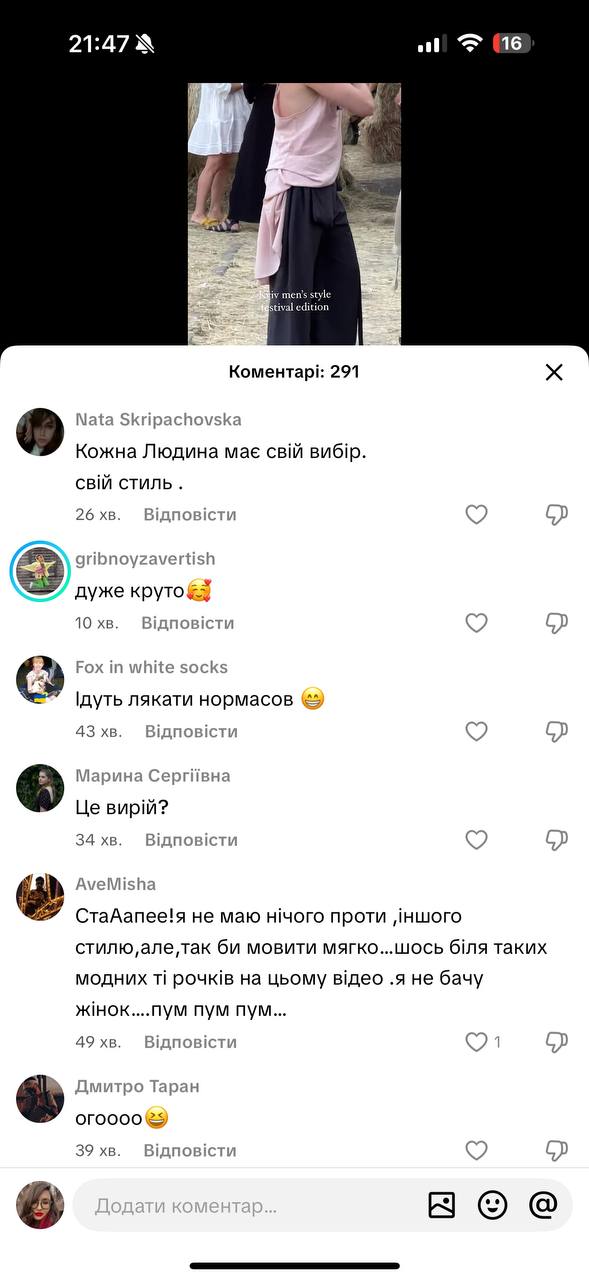Dislike Nata Skripachovska's comment
The image size is (589, 1280).
[x=557, y=515]
